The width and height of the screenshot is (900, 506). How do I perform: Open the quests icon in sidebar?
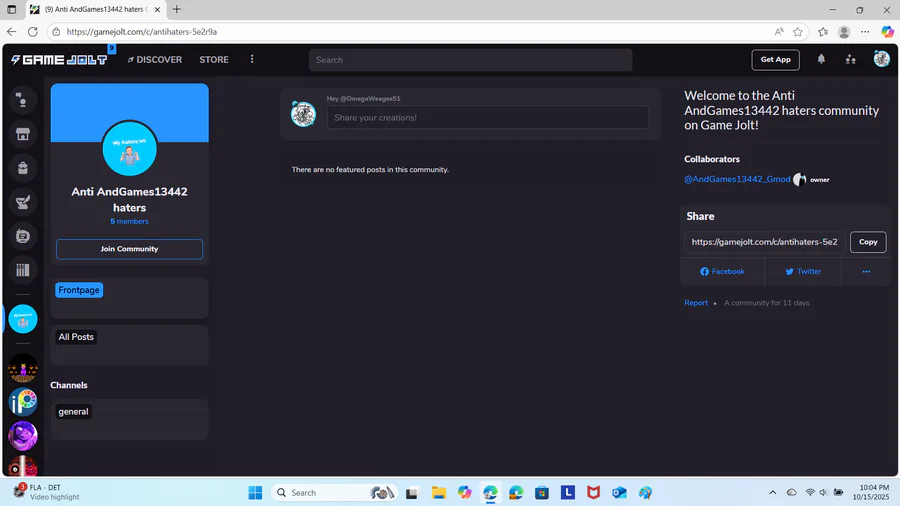point(23,202)
